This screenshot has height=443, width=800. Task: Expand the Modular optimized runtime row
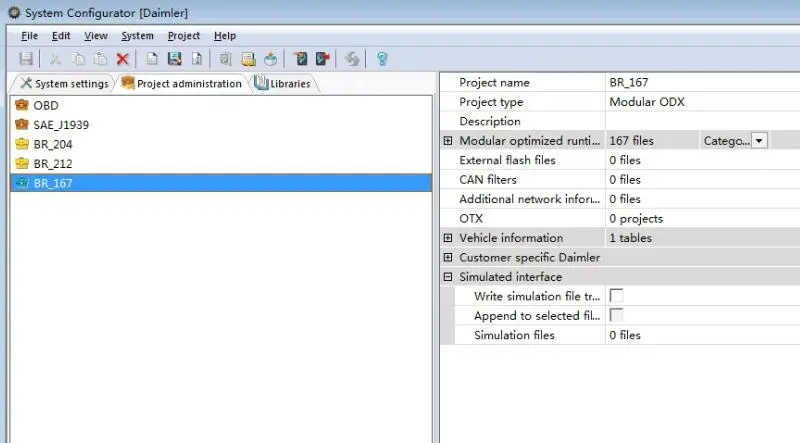(448, 141)
